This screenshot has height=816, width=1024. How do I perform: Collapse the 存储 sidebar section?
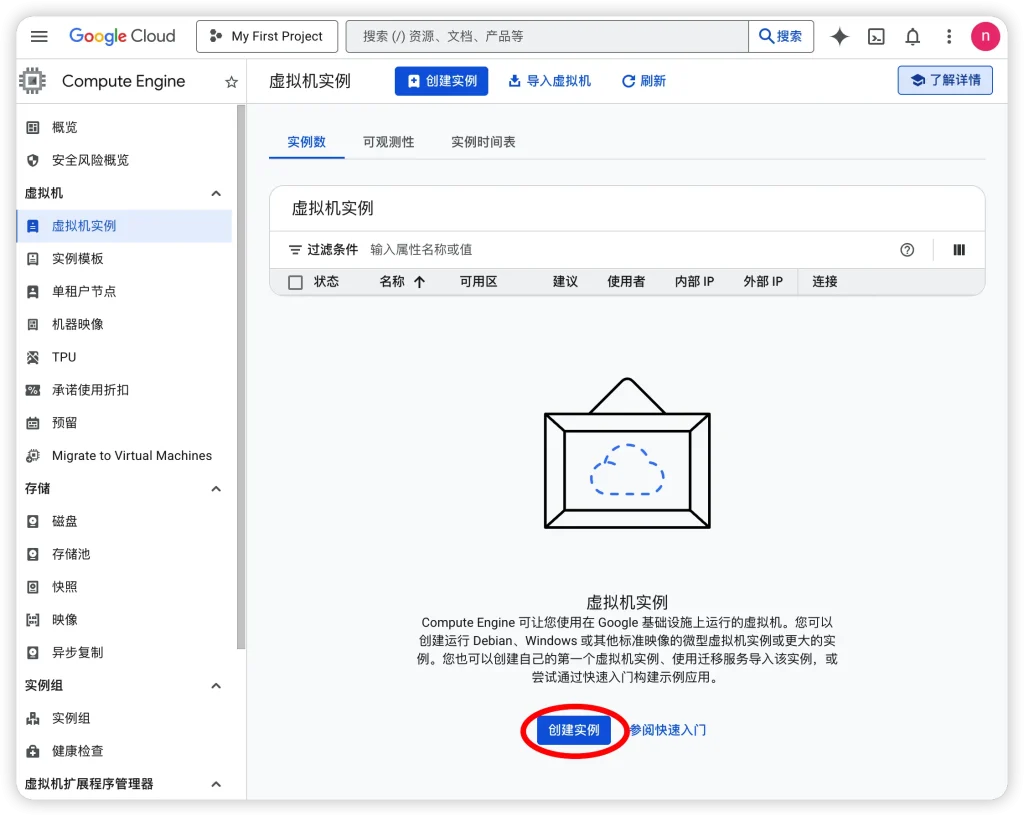click(x=216, y=488)
